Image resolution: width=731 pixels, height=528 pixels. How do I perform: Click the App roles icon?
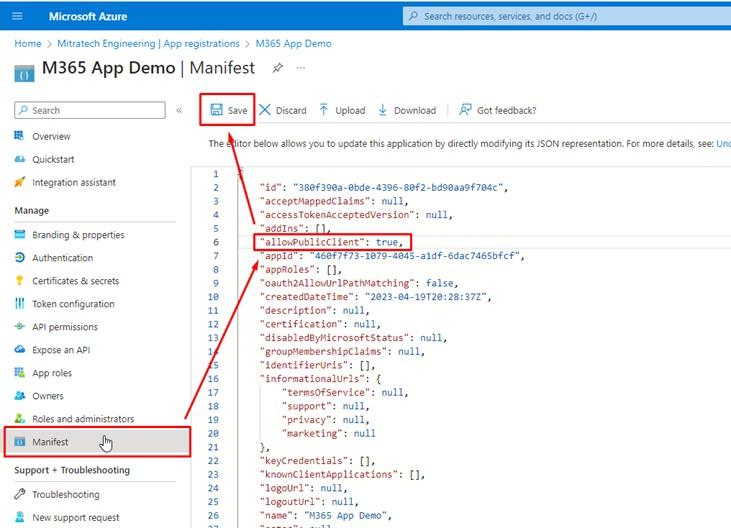coord(20,372)
